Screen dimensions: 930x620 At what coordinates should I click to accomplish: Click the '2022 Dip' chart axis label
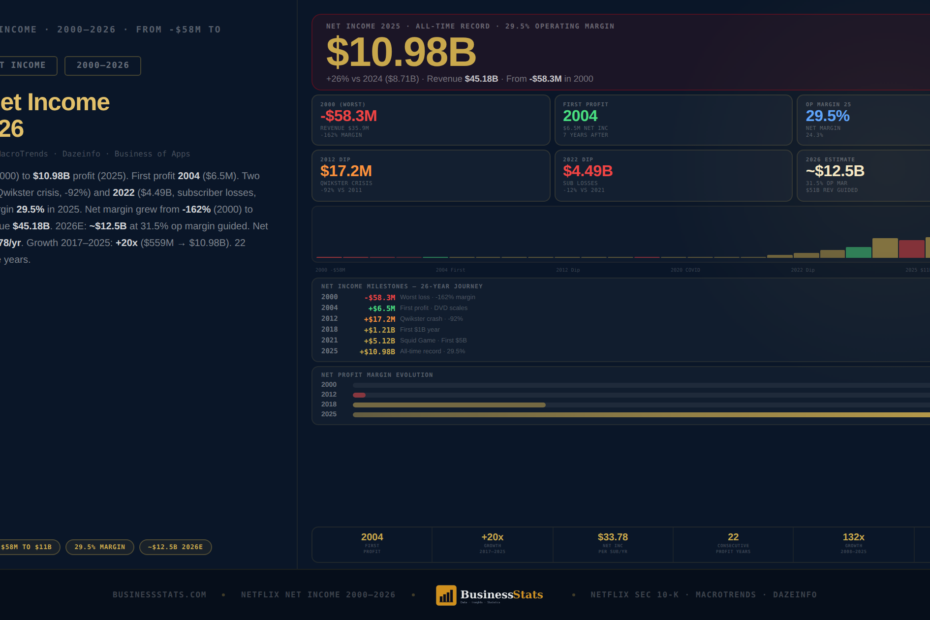pos(802,270)
